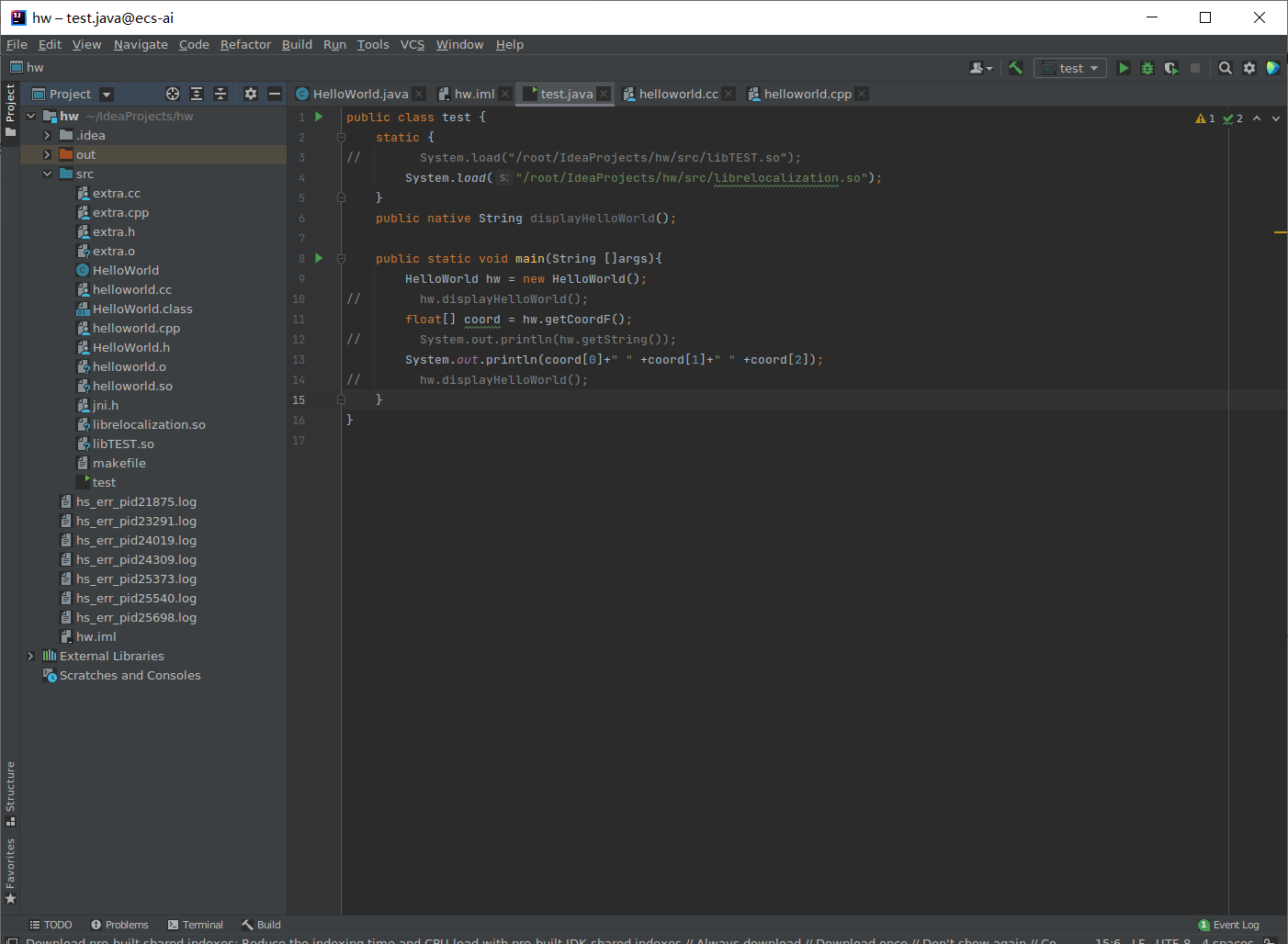This screenshot has height=944, width=1288.
Task: Collapse the src folder
Action: tap(47, 174)
